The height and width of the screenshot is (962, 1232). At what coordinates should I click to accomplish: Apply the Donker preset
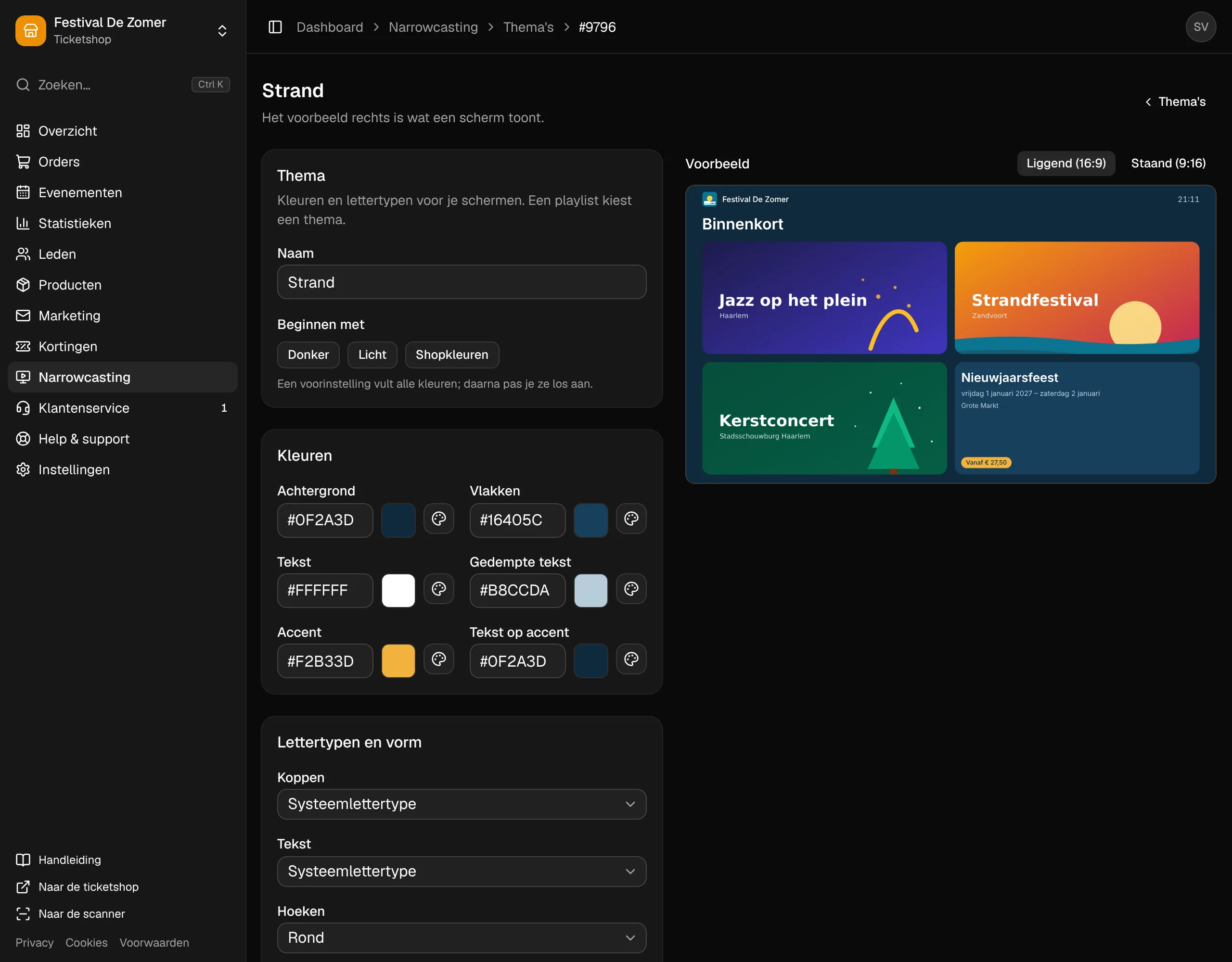point(308,354)
